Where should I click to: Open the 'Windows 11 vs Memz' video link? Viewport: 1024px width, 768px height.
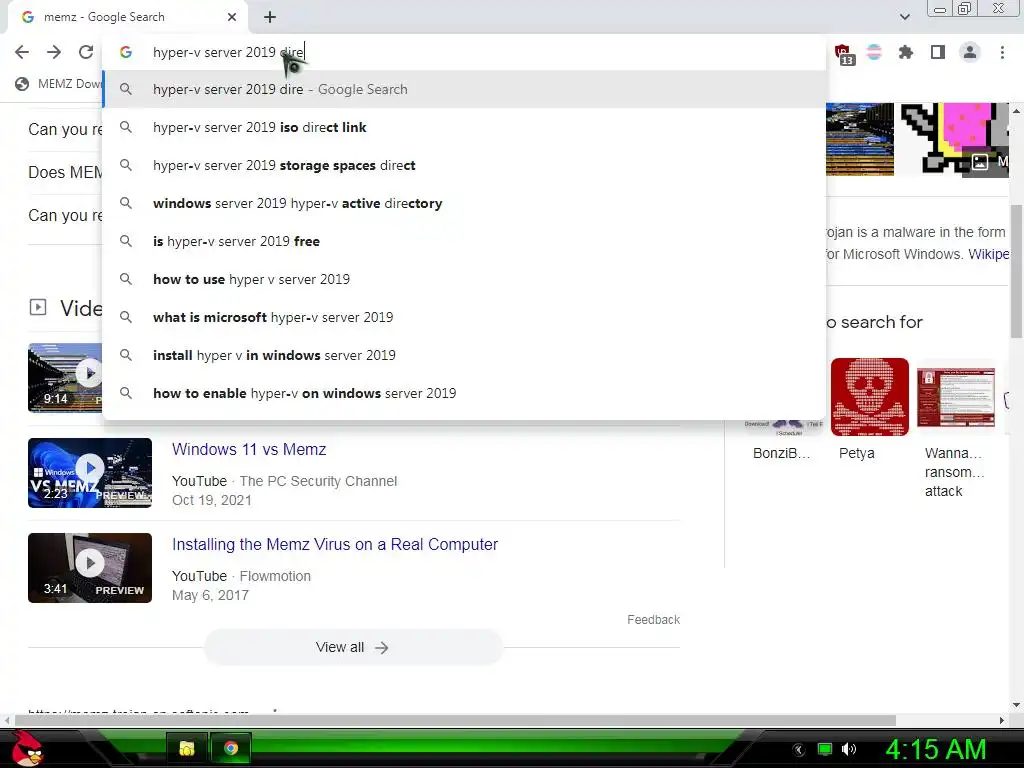249,449
